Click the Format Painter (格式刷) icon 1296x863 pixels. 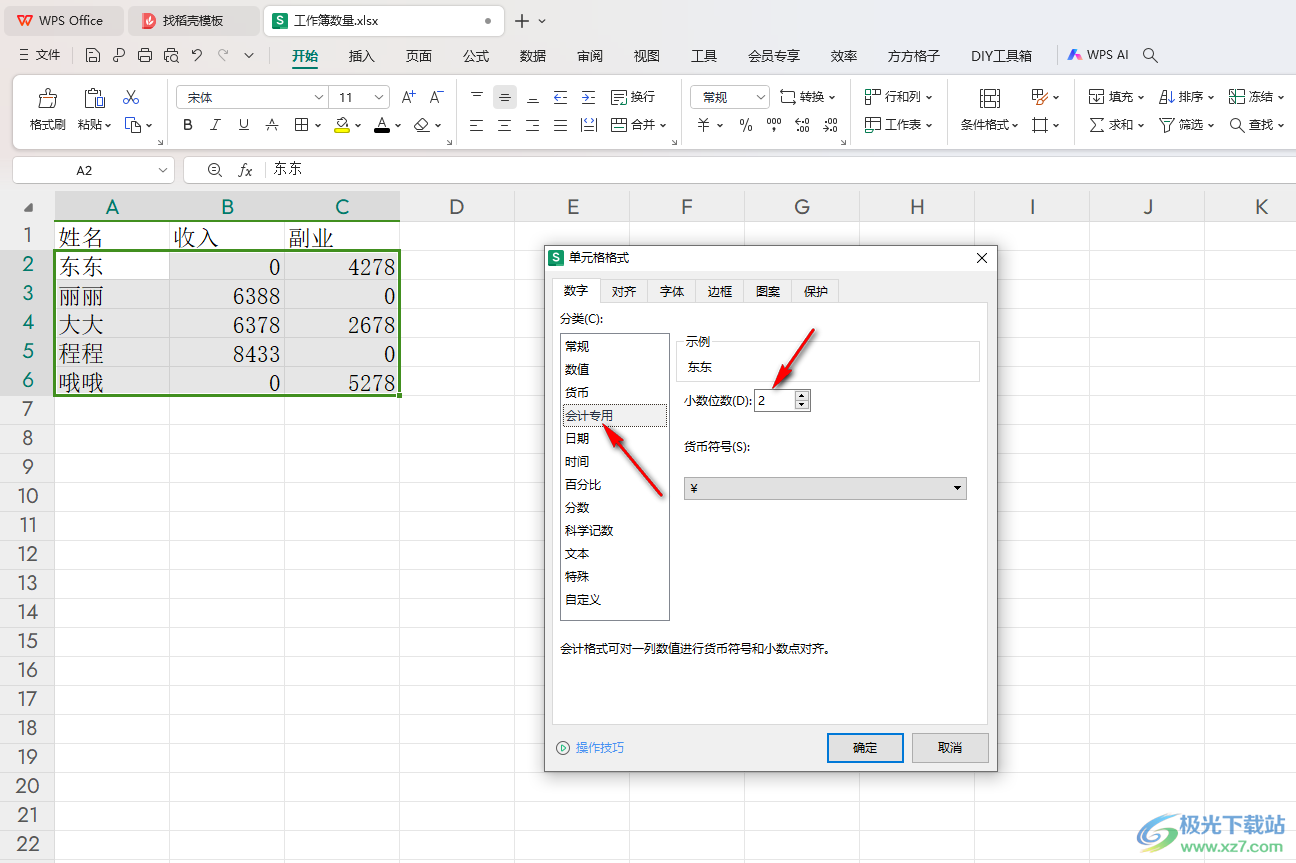pyautogui.click(x=47, y=98)
